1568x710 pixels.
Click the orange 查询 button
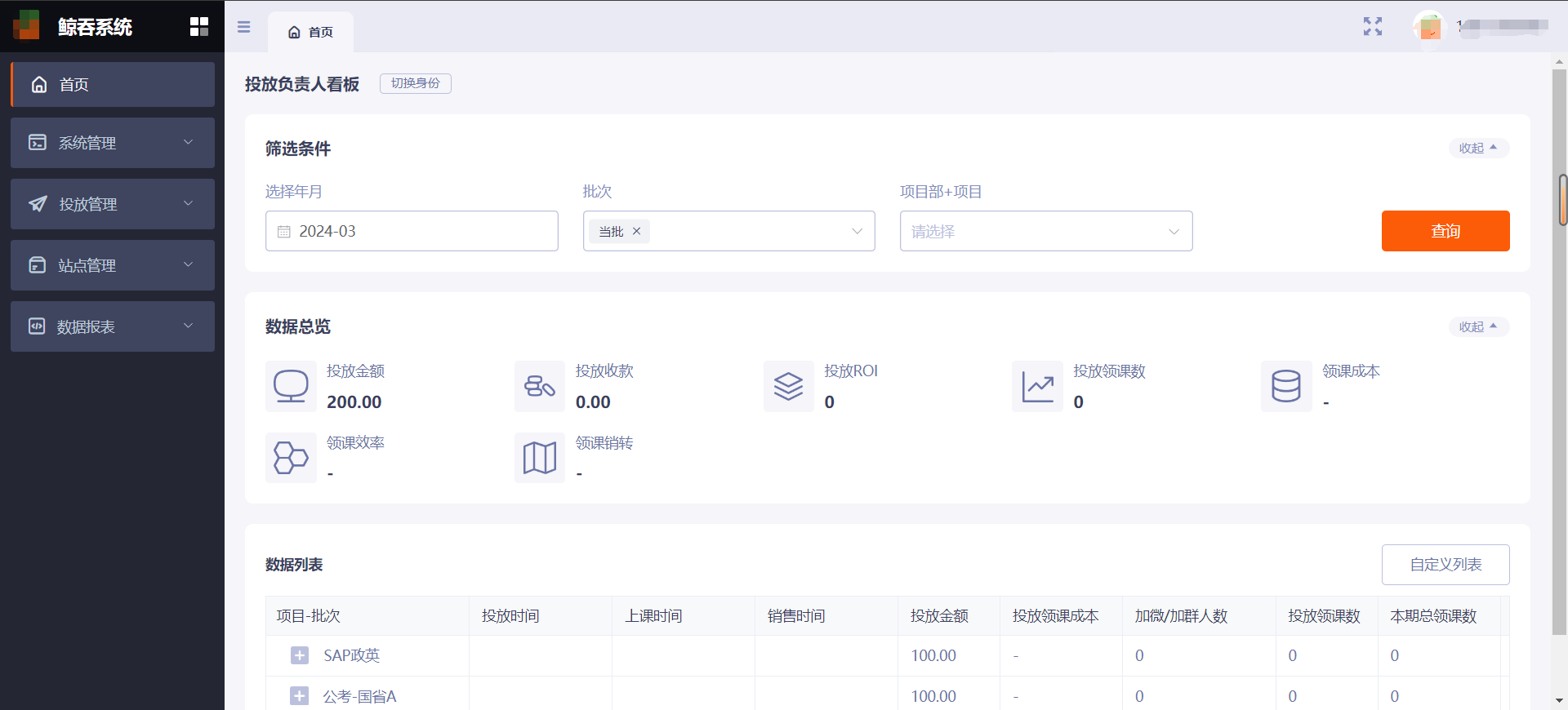point(1445,231)
